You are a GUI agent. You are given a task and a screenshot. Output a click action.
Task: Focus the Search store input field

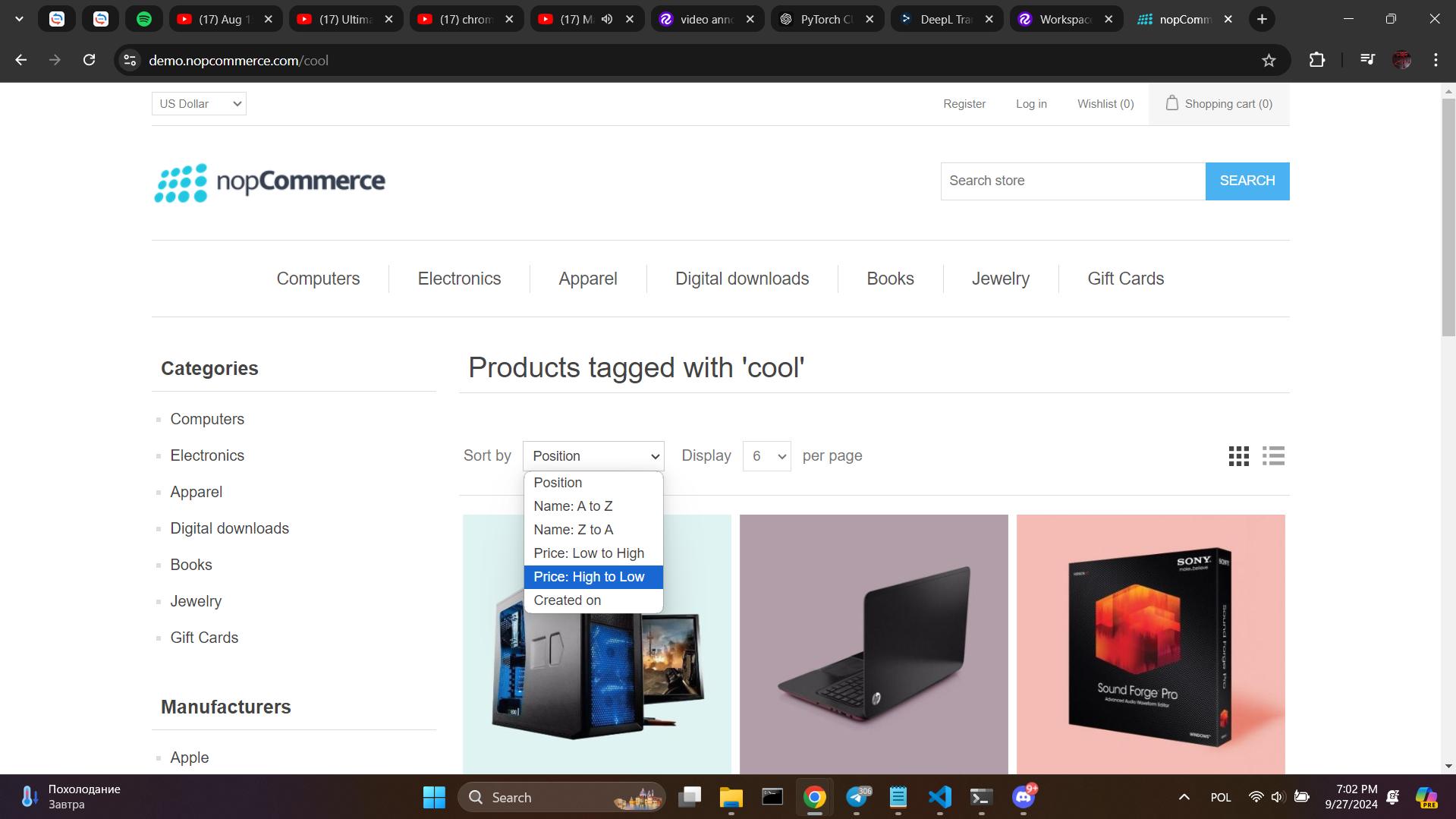(1073, 181)
